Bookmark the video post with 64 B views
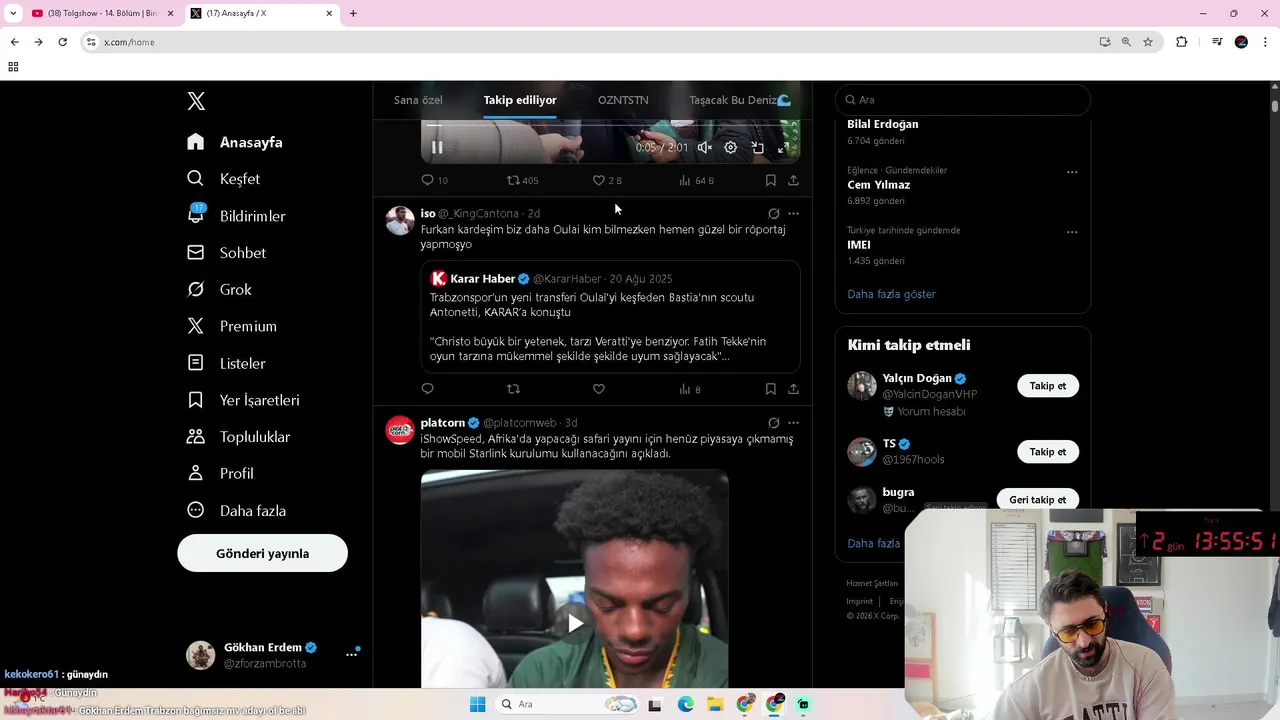This screenshot has width=1280, height=720. click(770, 180)
